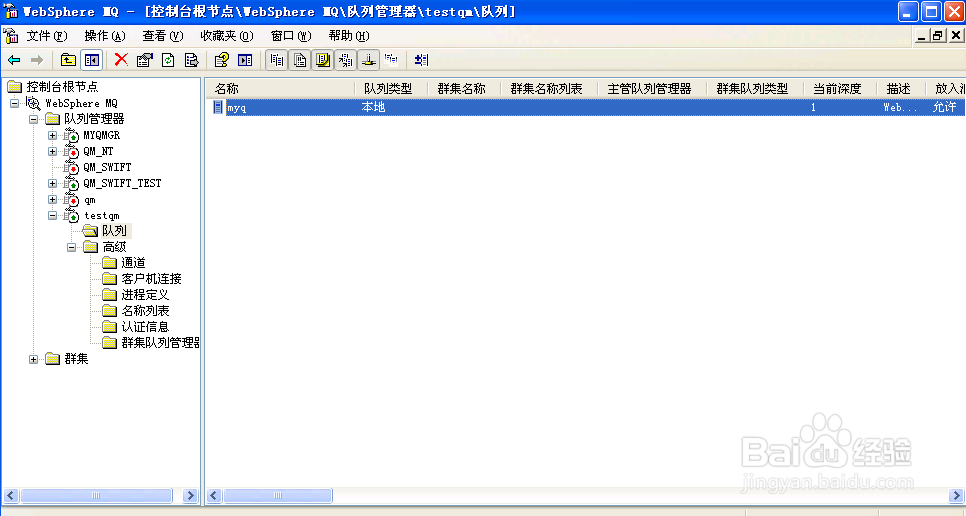Click the testqm queue manager icon
This screenshot has width=966, height=516.
[x=71, y=216]
